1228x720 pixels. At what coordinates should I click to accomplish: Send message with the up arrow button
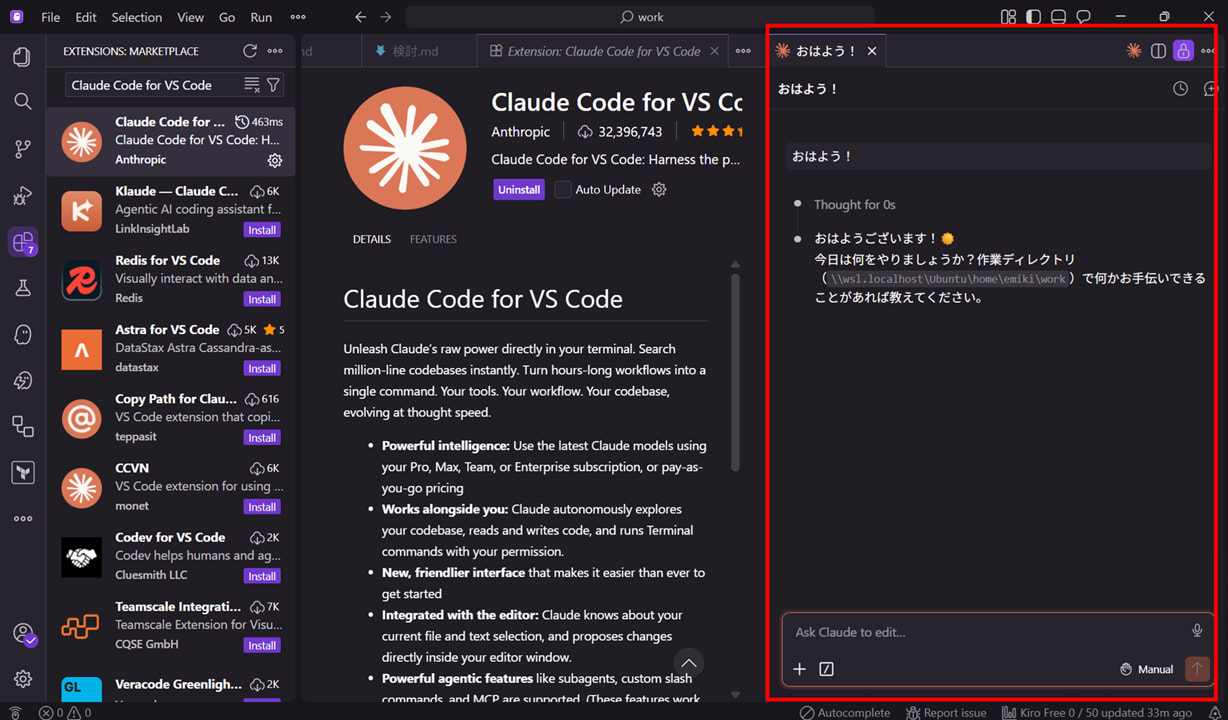(x=1197, y=669)
